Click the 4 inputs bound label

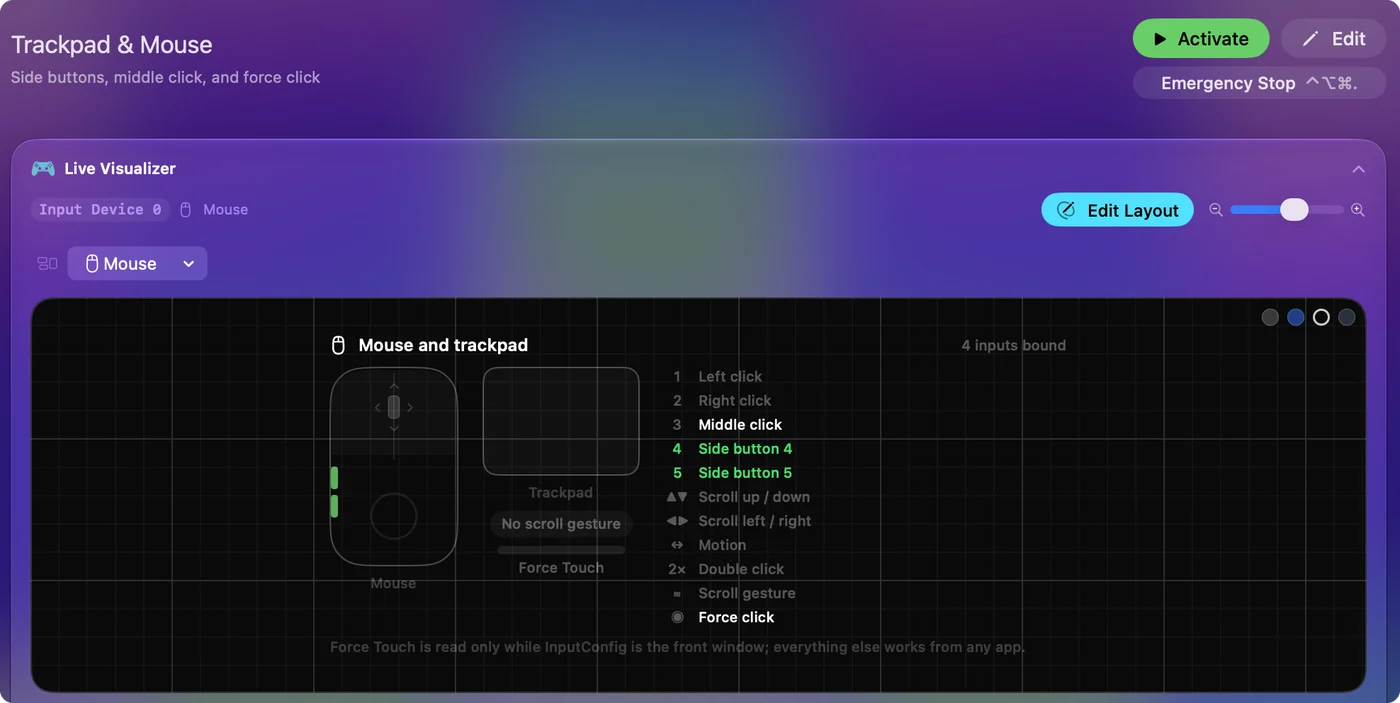pyautogui.click(x=1013, y=345)
